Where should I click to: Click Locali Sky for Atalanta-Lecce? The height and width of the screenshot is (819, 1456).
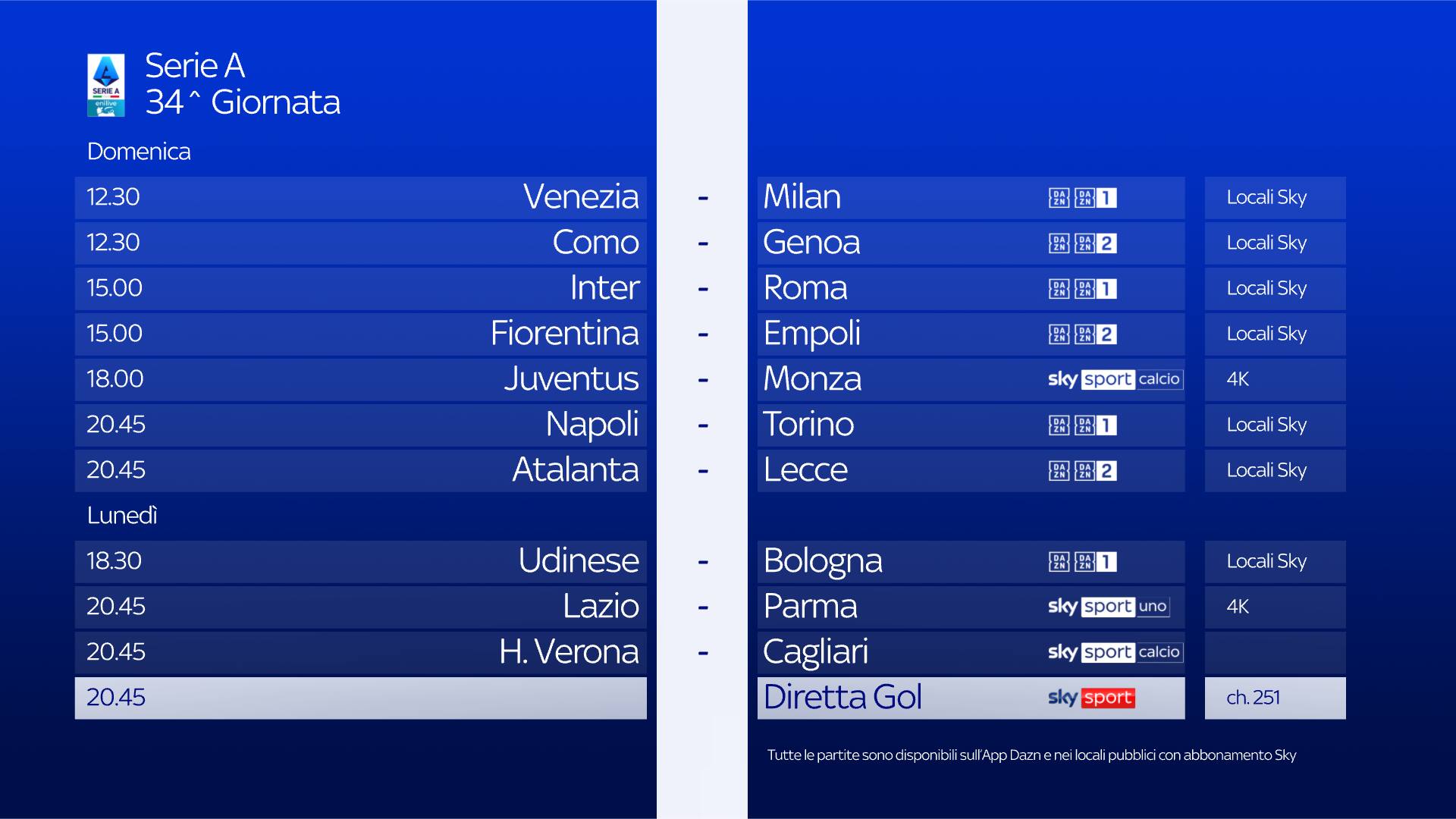[1266, 471]
